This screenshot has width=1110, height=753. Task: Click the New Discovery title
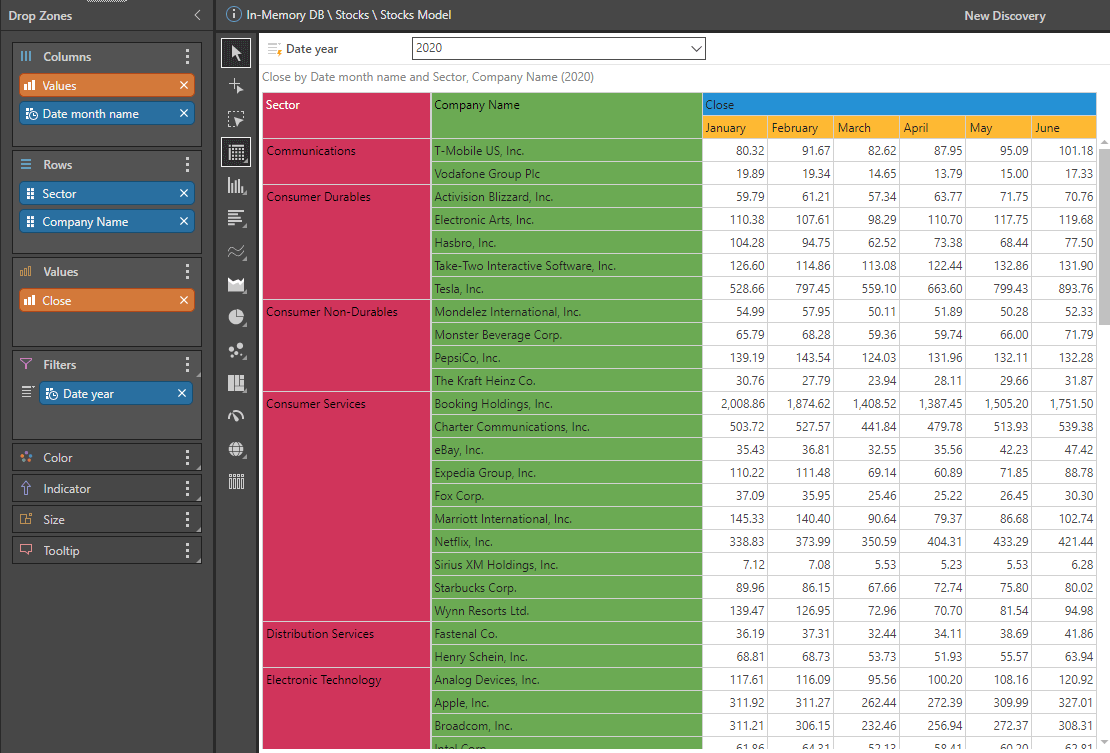(x=1005, y=16)
